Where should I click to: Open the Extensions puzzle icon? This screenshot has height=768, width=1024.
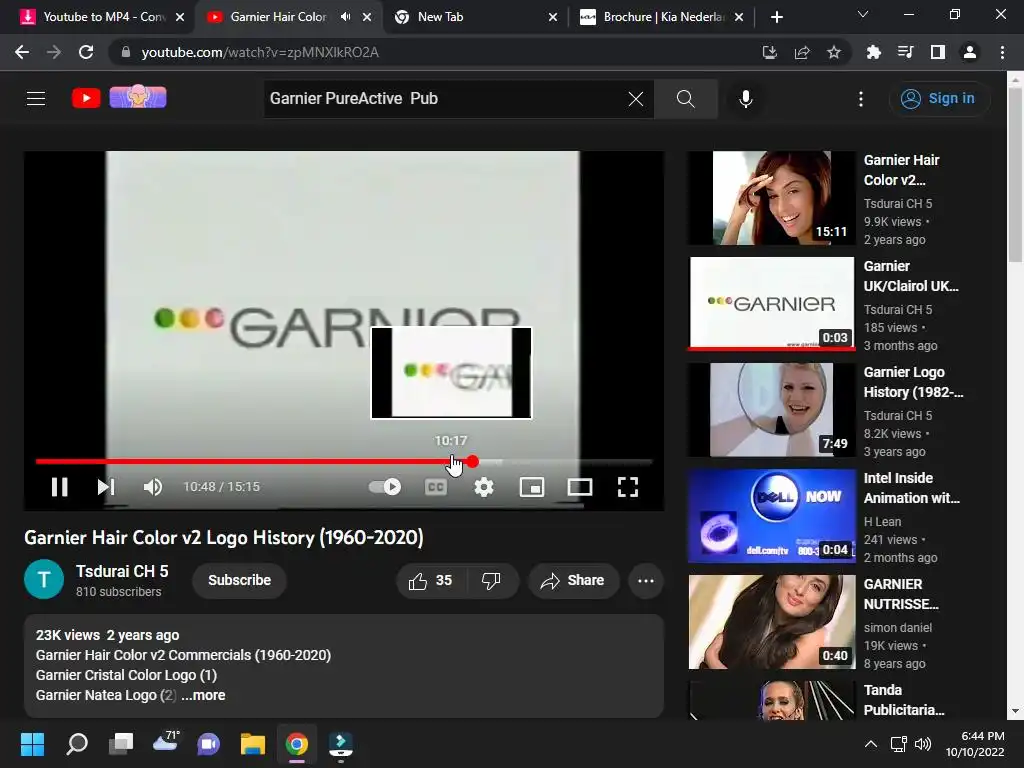click(x=873, y=52)
